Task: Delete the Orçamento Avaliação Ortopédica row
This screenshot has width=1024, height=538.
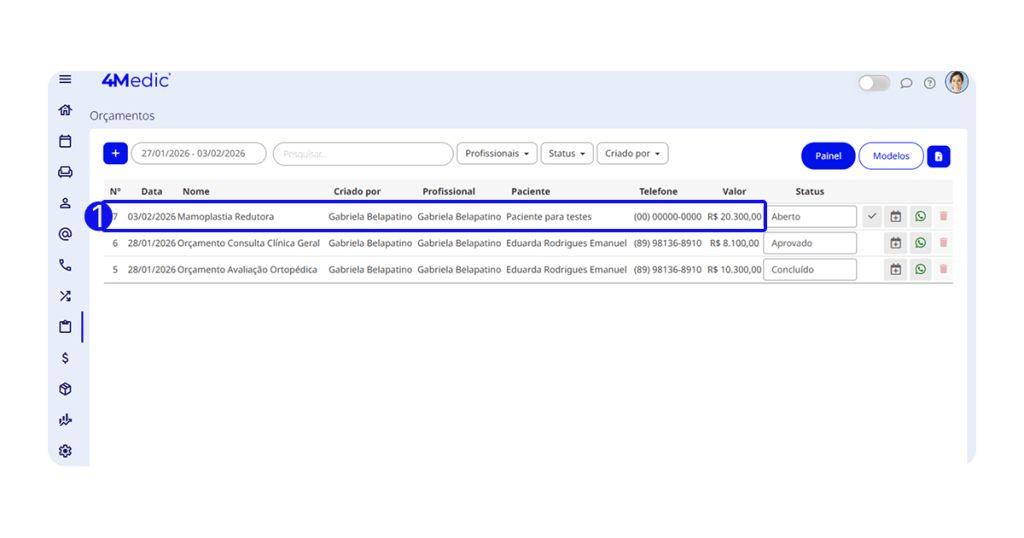Action: [x=943, y=269]
